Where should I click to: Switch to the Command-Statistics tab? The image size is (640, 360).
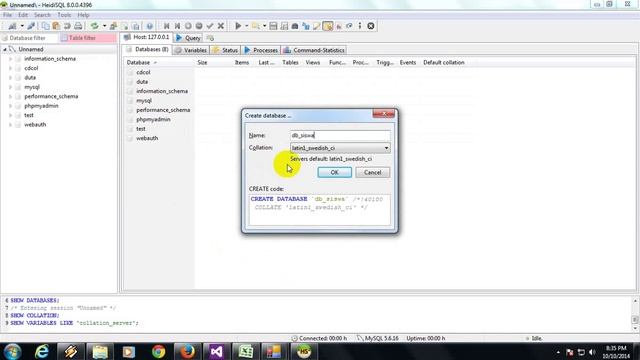314,50
